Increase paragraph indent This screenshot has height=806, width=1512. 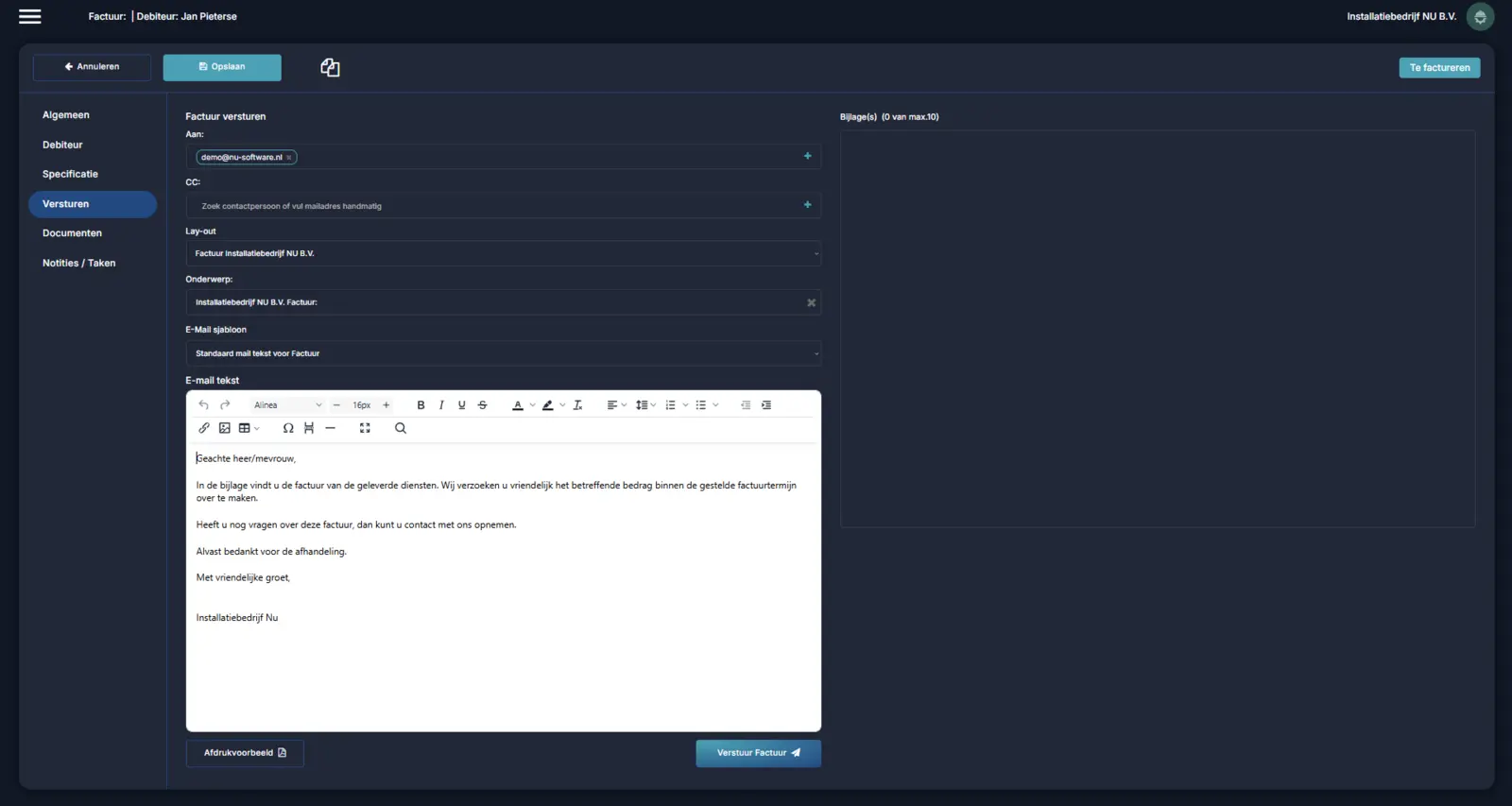pos(766,405)
